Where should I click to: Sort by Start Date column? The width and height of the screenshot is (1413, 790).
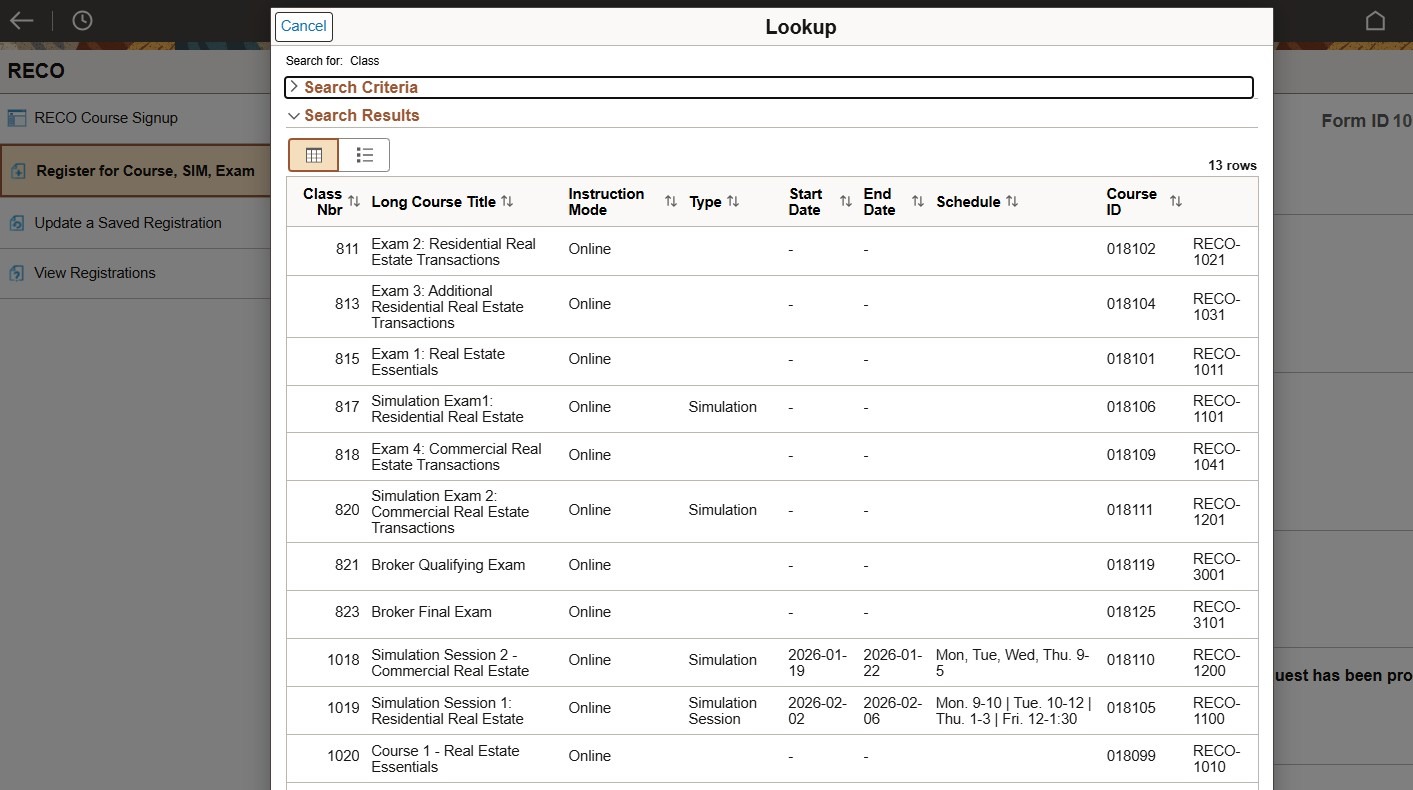845,202
